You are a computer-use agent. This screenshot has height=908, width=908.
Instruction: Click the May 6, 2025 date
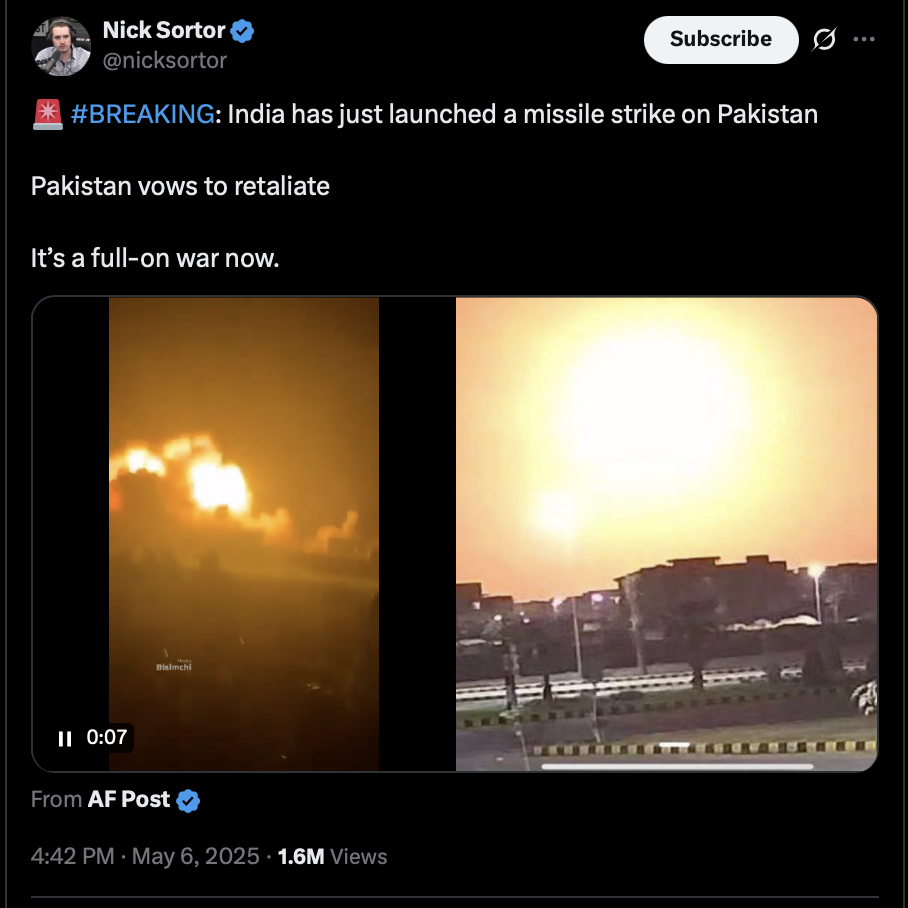tap(196, 856)
